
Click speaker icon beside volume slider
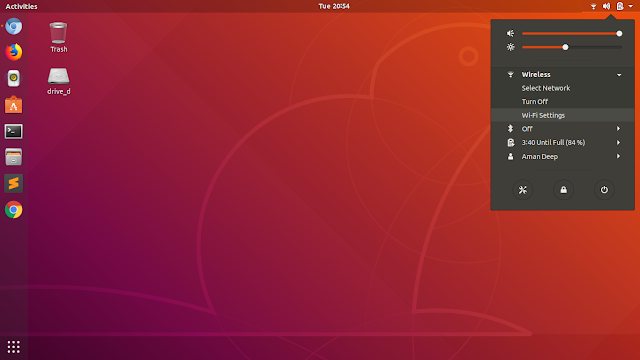tap(511, 33)
